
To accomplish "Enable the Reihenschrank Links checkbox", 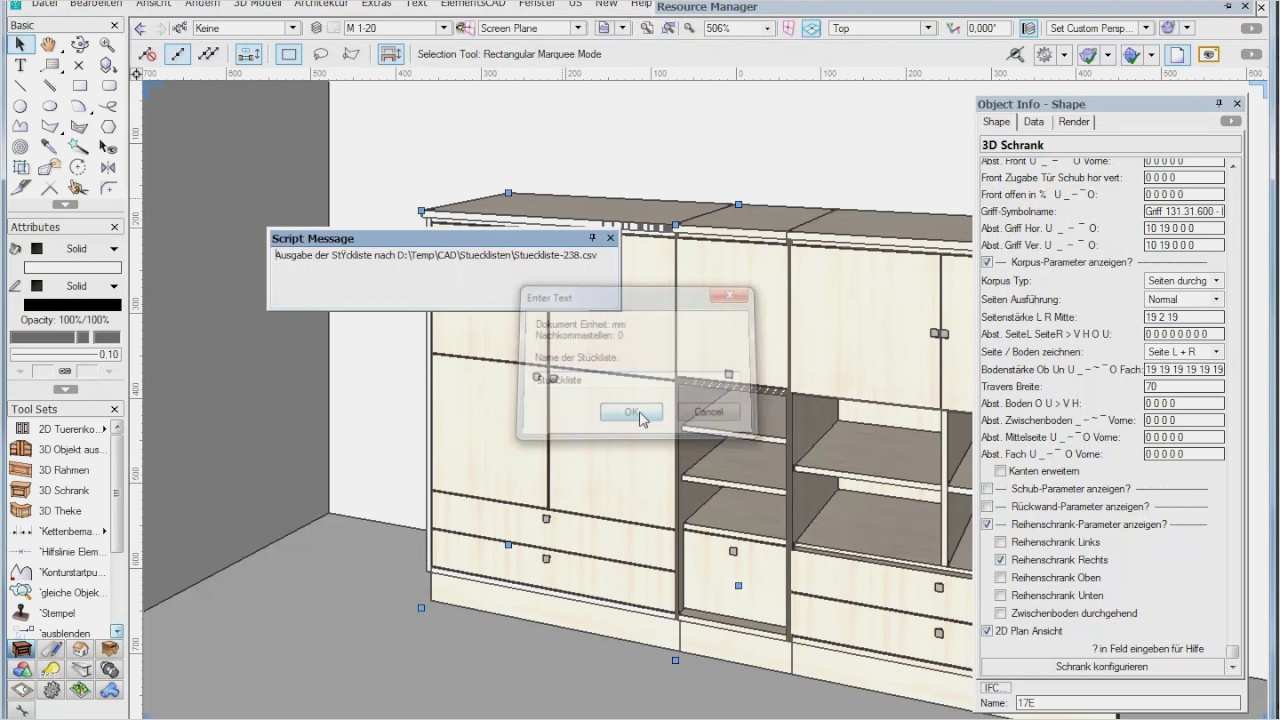I will [x=1000, y=542].
